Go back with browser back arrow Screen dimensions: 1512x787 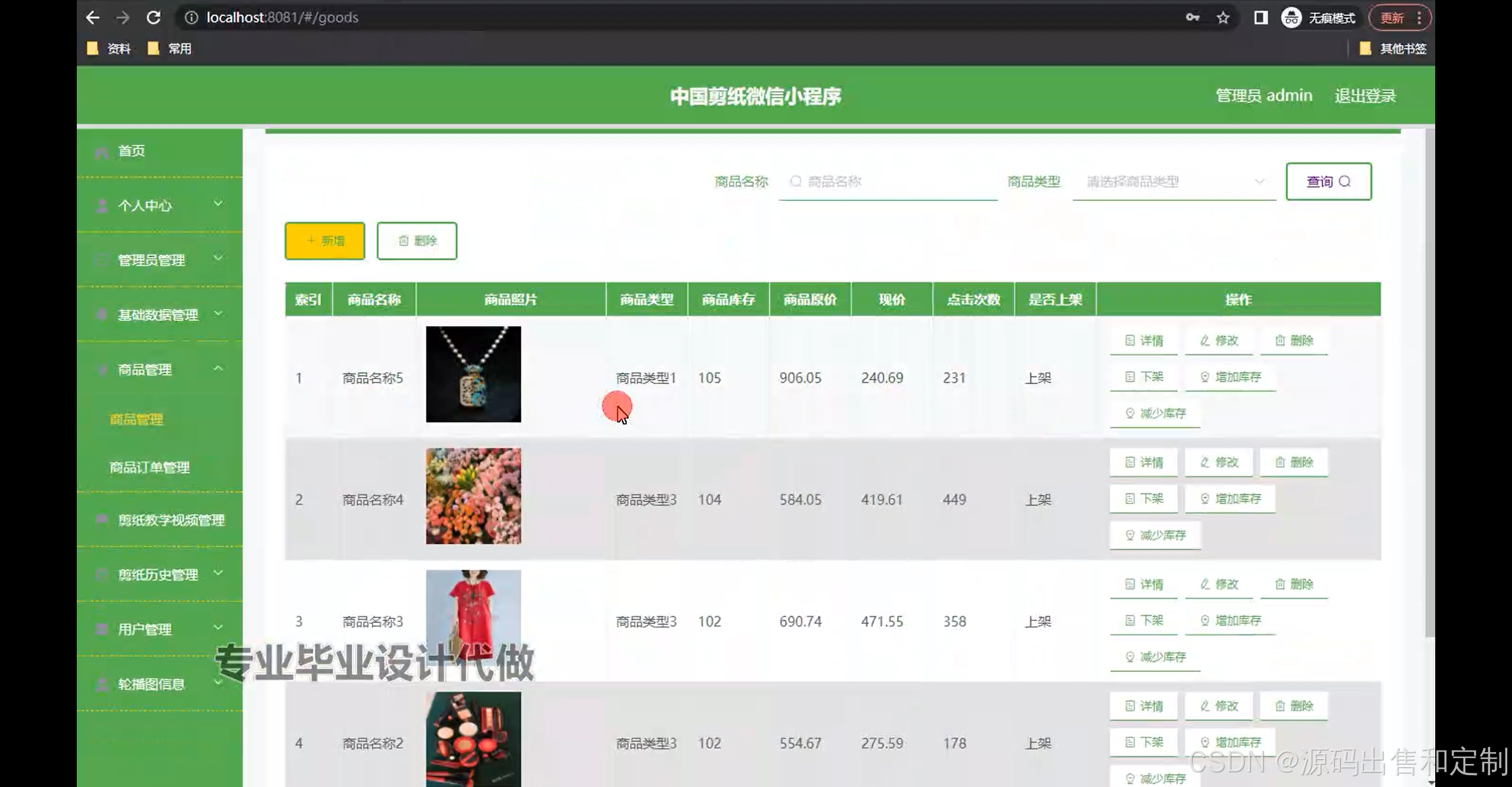click(x=93, y=18)
